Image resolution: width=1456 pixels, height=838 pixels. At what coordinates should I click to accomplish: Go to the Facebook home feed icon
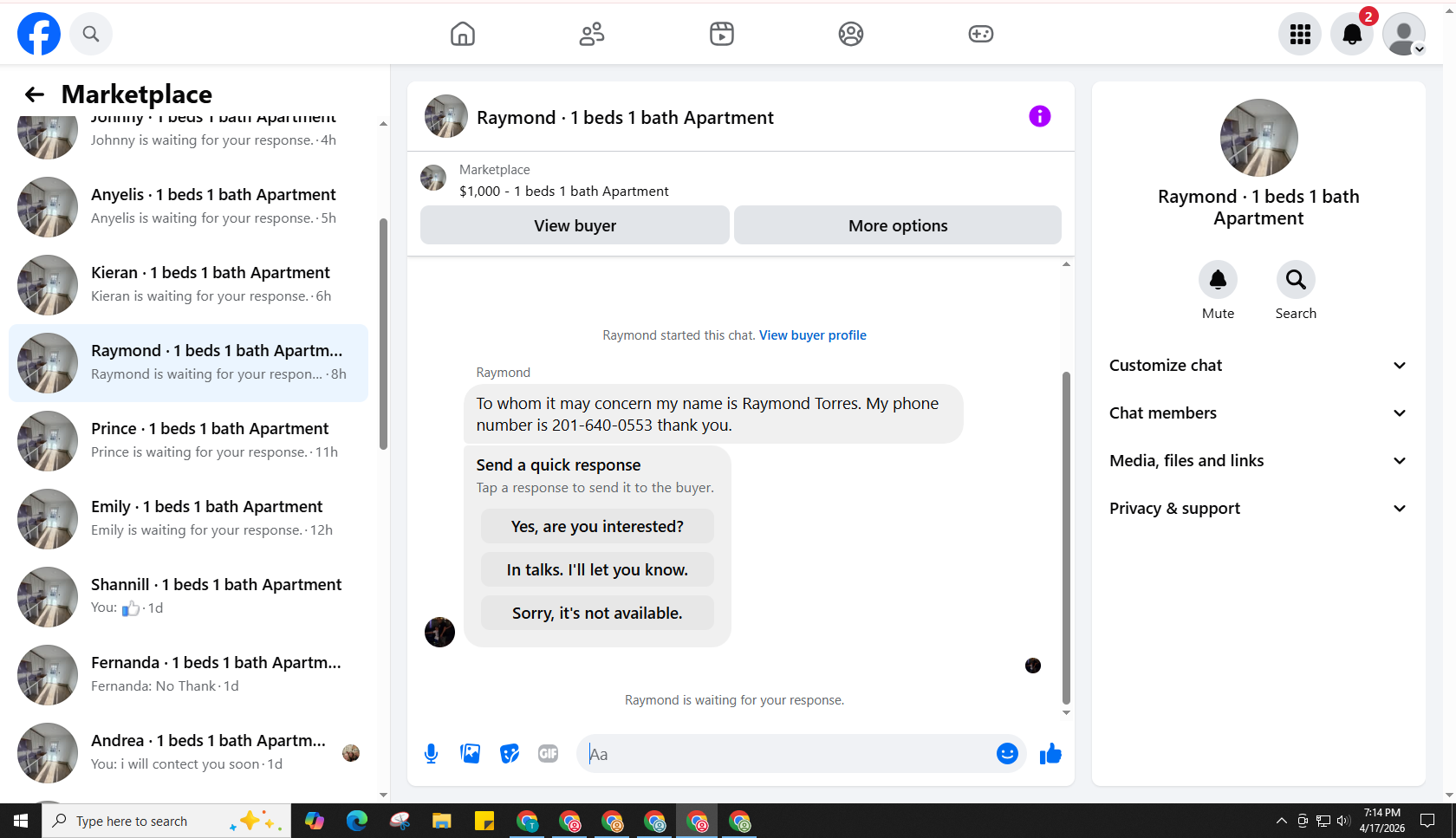463,34
